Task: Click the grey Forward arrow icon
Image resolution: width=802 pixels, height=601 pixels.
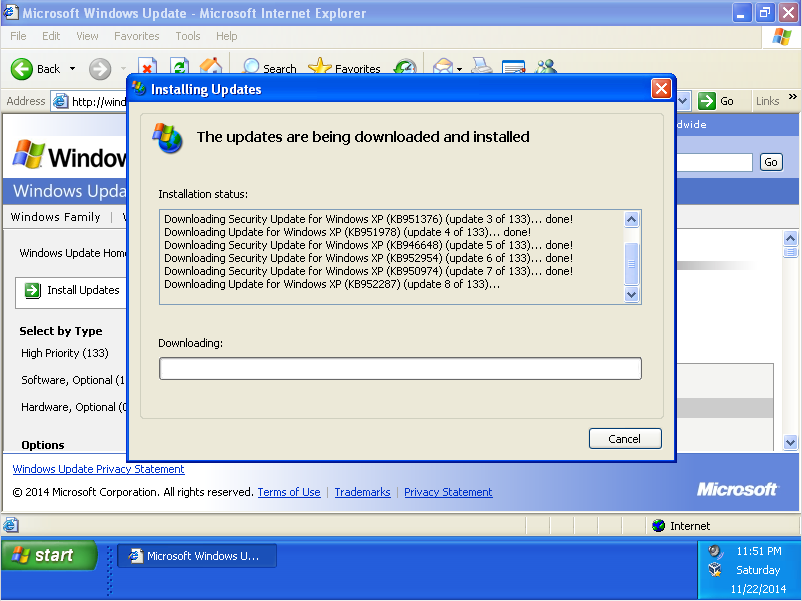Action: tap(100, 69)
